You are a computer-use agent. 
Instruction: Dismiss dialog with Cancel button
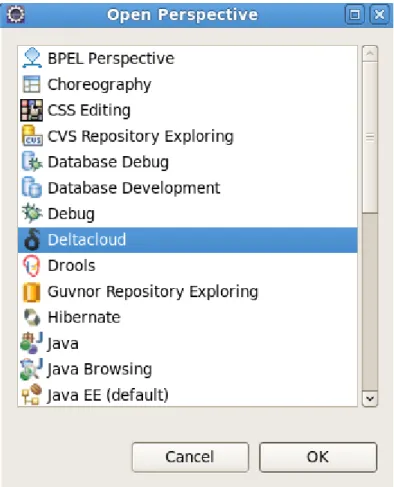pos(190,457)
